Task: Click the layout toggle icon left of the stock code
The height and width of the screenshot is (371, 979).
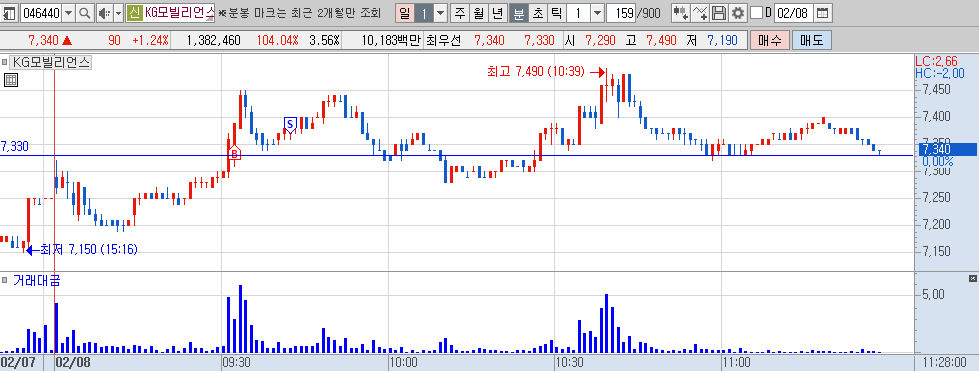Action: 9,12
